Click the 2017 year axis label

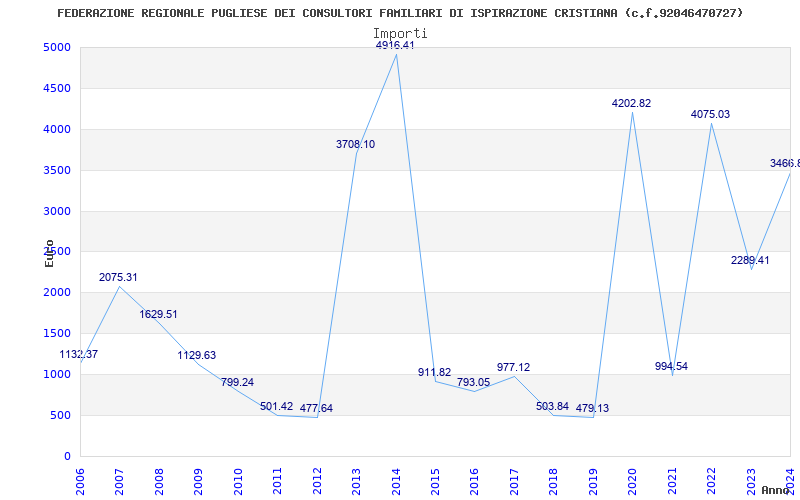pyautogui.click(x=514, y=482)
